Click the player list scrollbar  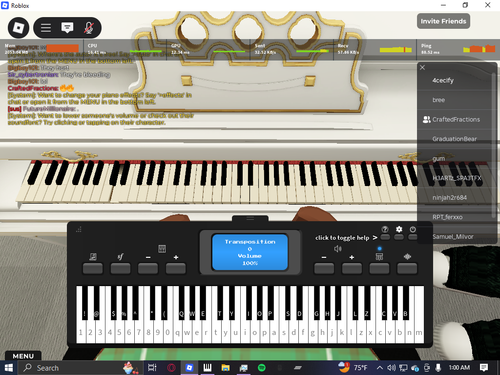(x=493, y=145)
